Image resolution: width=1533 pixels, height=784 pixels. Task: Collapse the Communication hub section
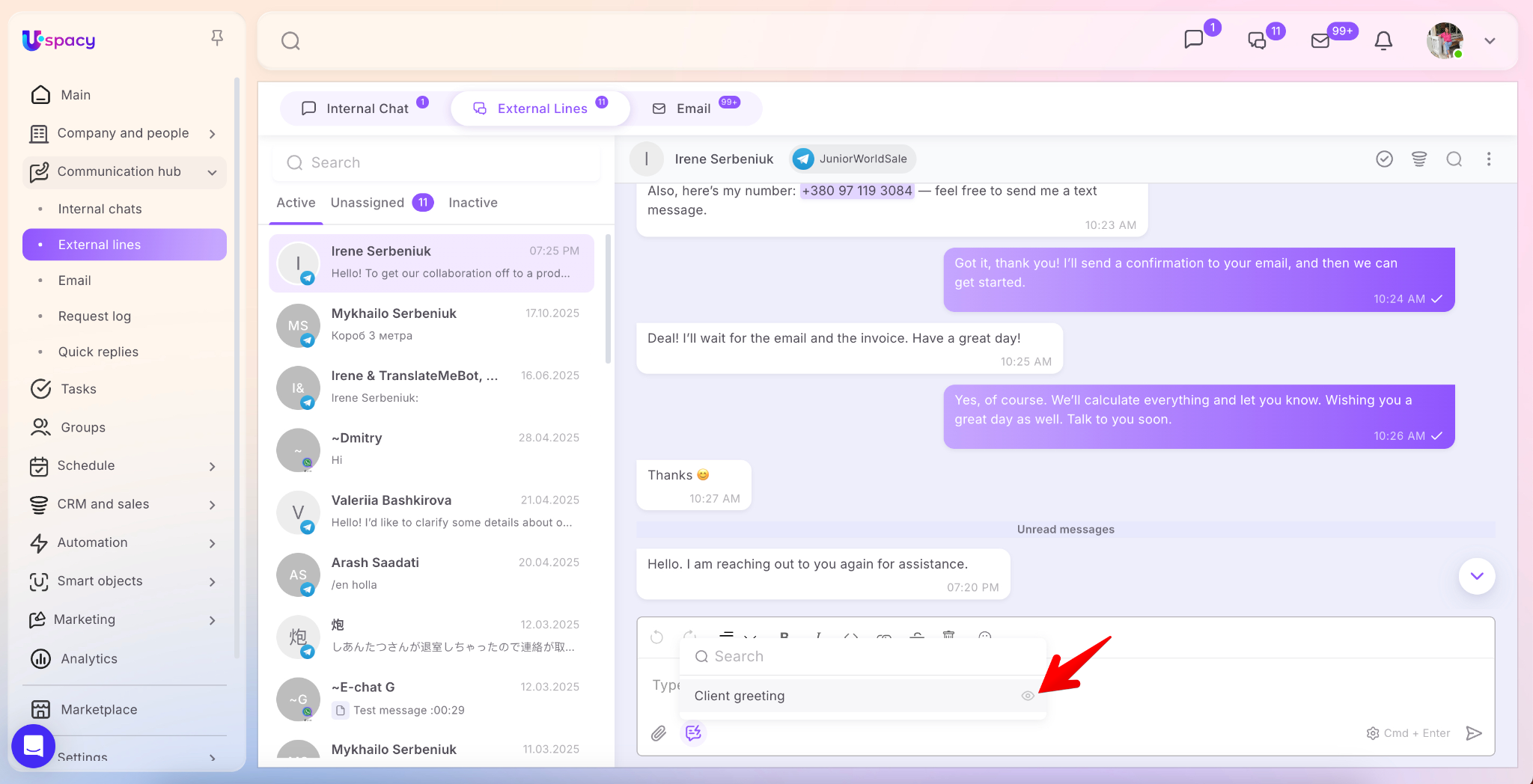coord(213,172)
